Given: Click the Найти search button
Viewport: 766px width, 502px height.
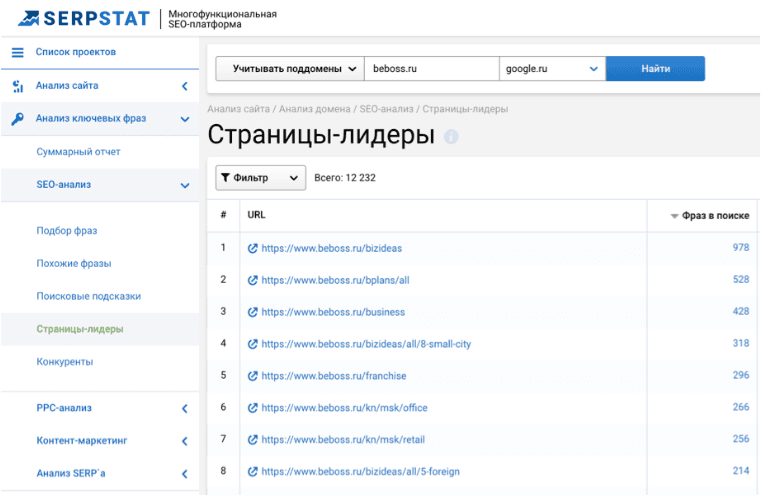Looking at the screenshot, I should point(655,69).
